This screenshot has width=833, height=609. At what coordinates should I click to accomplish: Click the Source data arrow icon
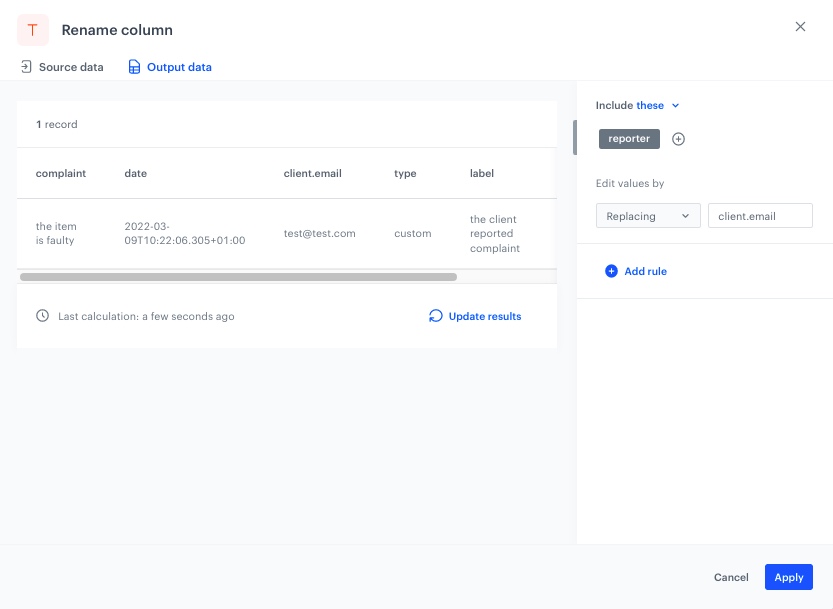click(x=26, y=67)
